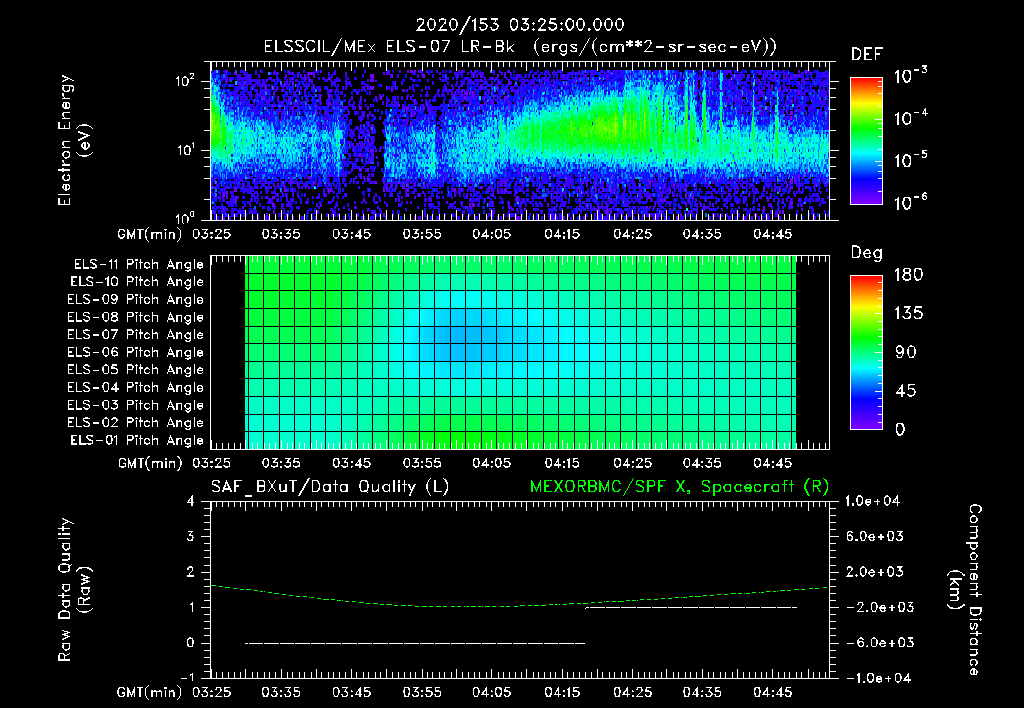Select the ELS-01 Pitch Angle row label
This screenshot has height=708, width=1024.
(x=137, y=440)
